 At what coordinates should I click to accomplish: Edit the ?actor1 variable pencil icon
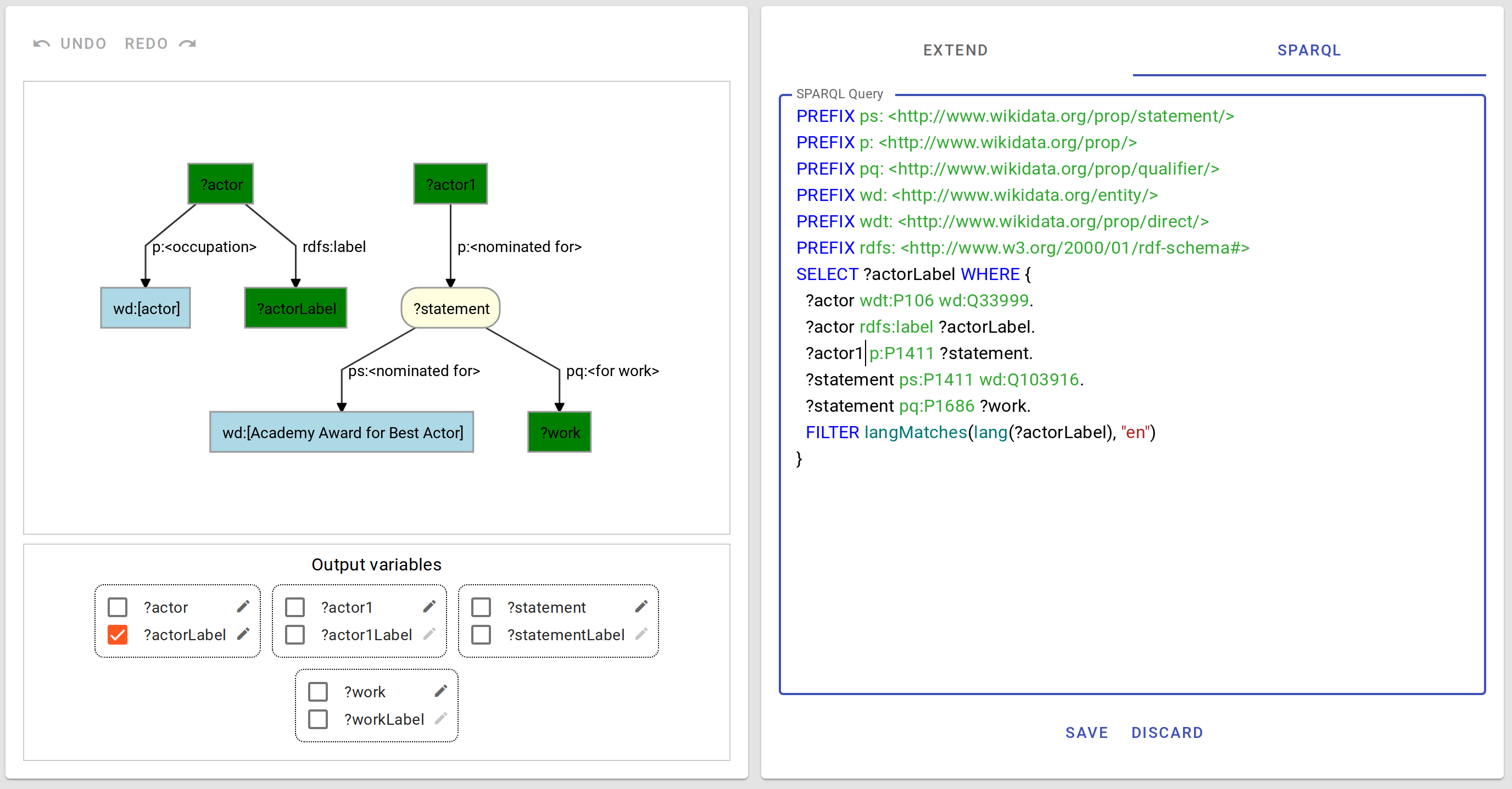[429, 607]
